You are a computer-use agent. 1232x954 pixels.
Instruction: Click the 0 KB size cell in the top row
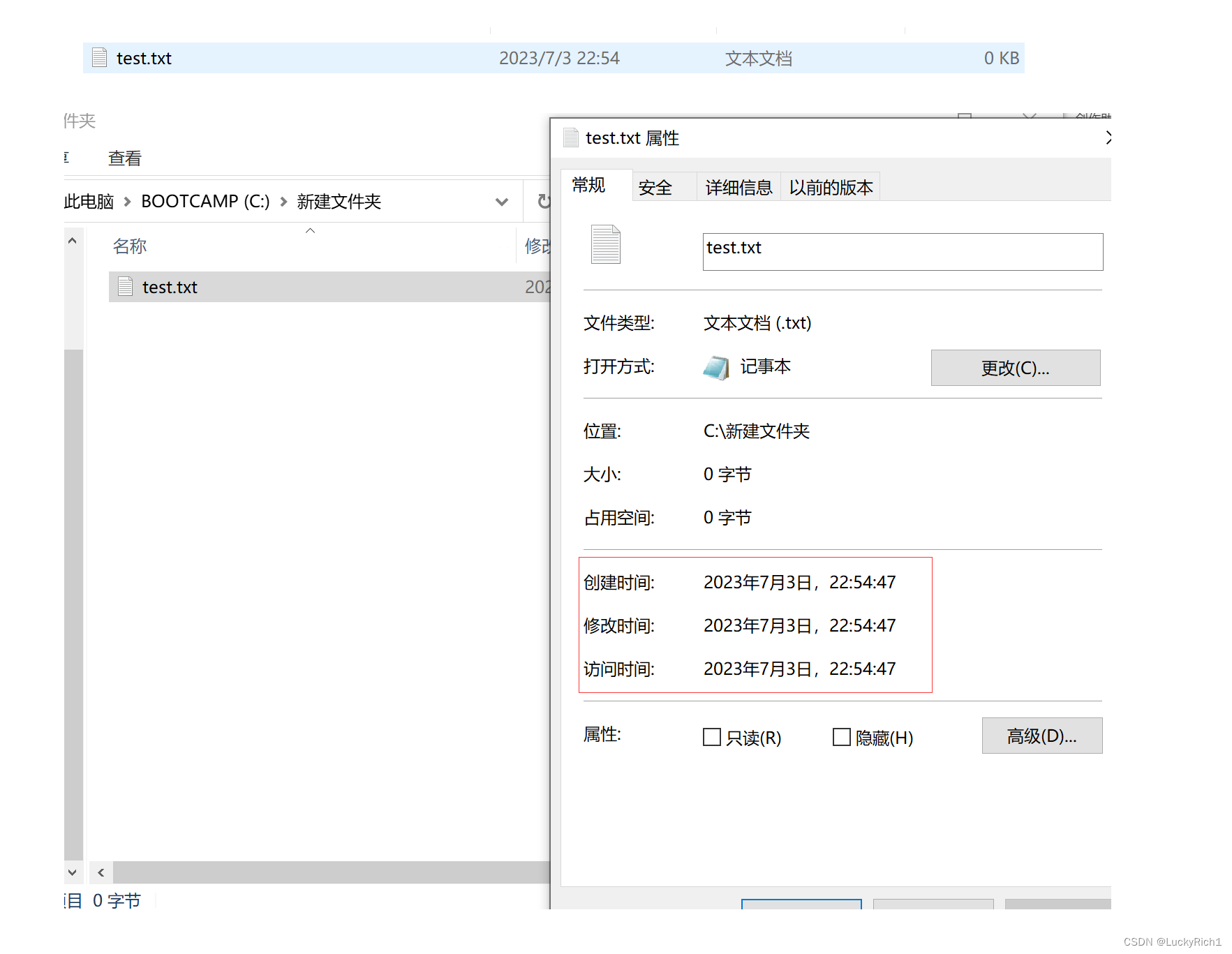pyautogui.click(x=1002, y=58)
